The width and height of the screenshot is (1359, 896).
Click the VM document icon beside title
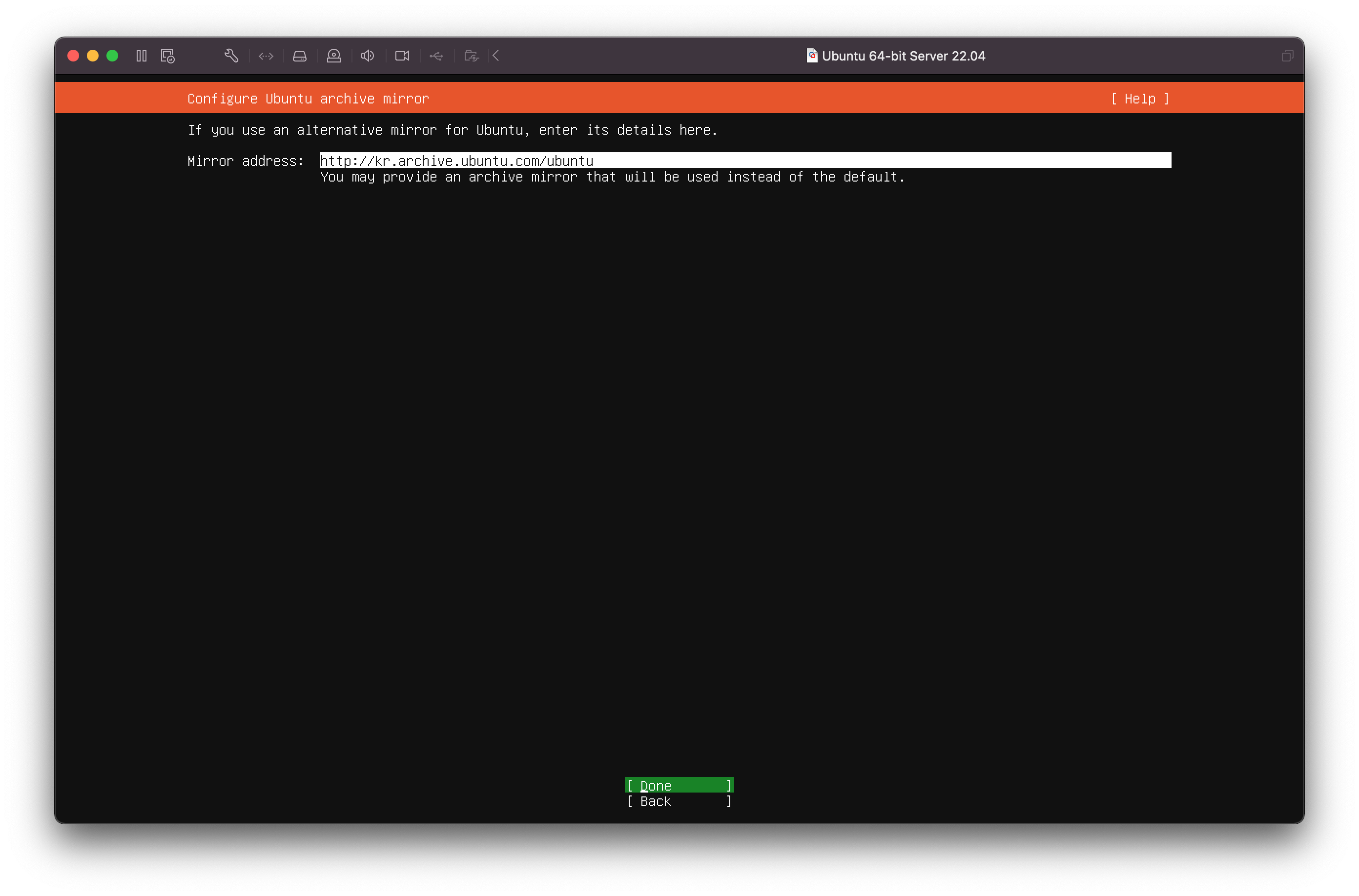[x=811, y=56]
